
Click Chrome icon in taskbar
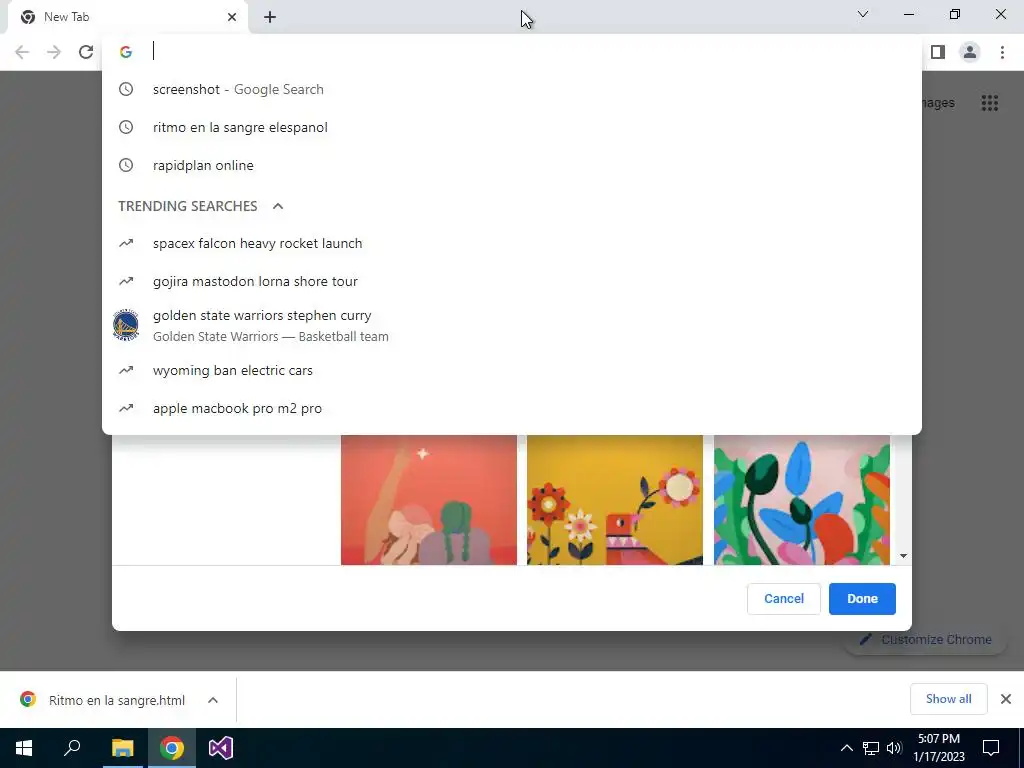(172, 748)
